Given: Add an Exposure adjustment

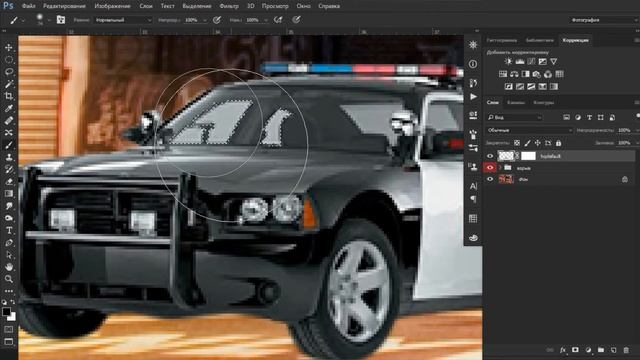Looking at the screenshot, I should click(x=542, y=62).
